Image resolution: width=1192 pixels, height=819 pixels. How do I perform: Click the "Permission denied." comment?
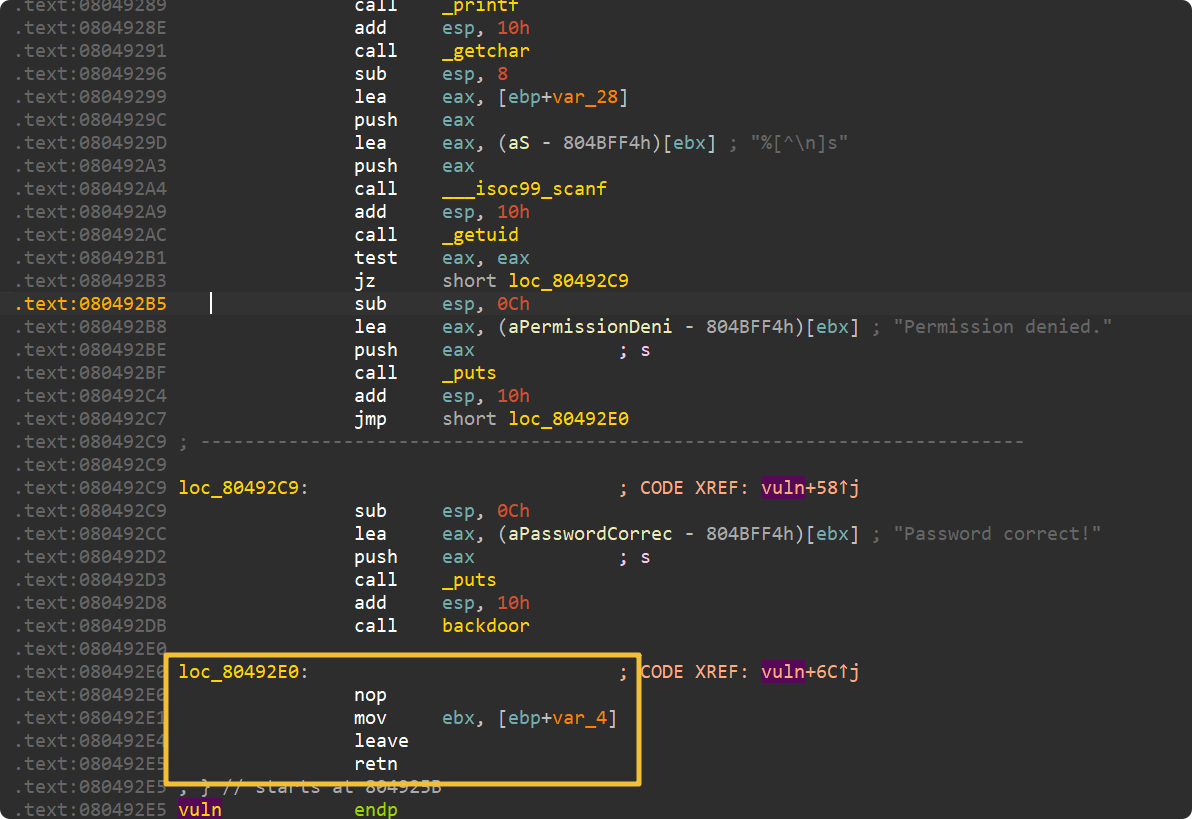click(1003, 327)
